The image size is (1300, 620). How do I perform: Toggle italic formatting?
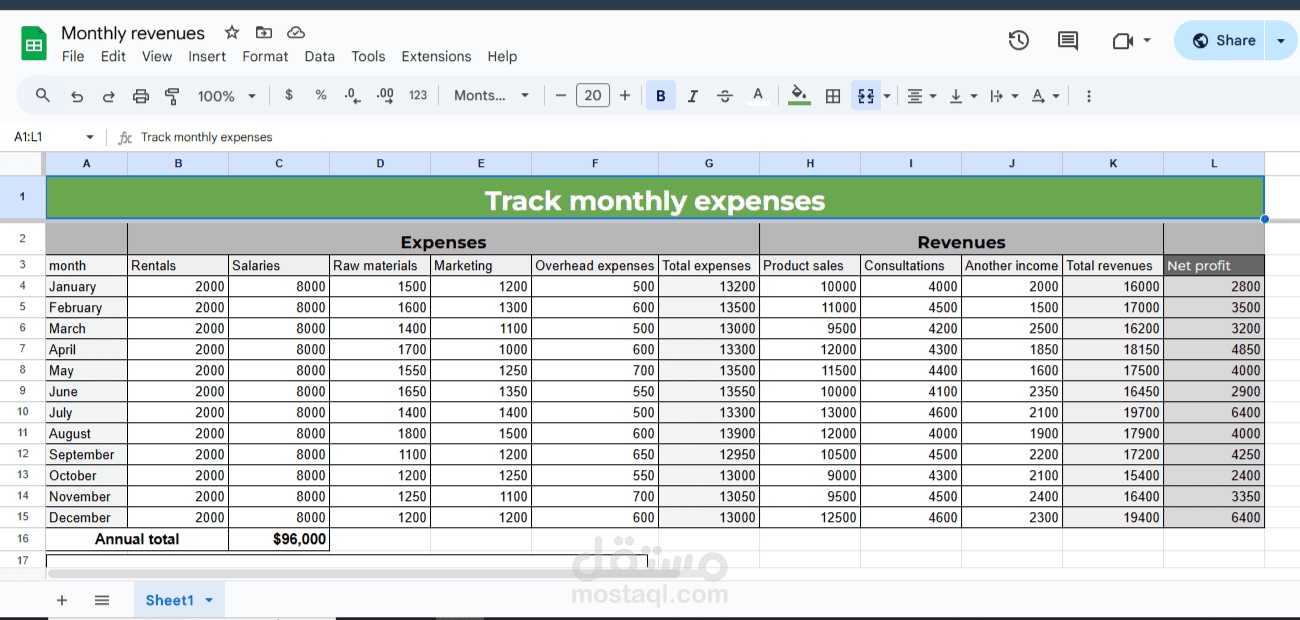[x=692, y=96]
